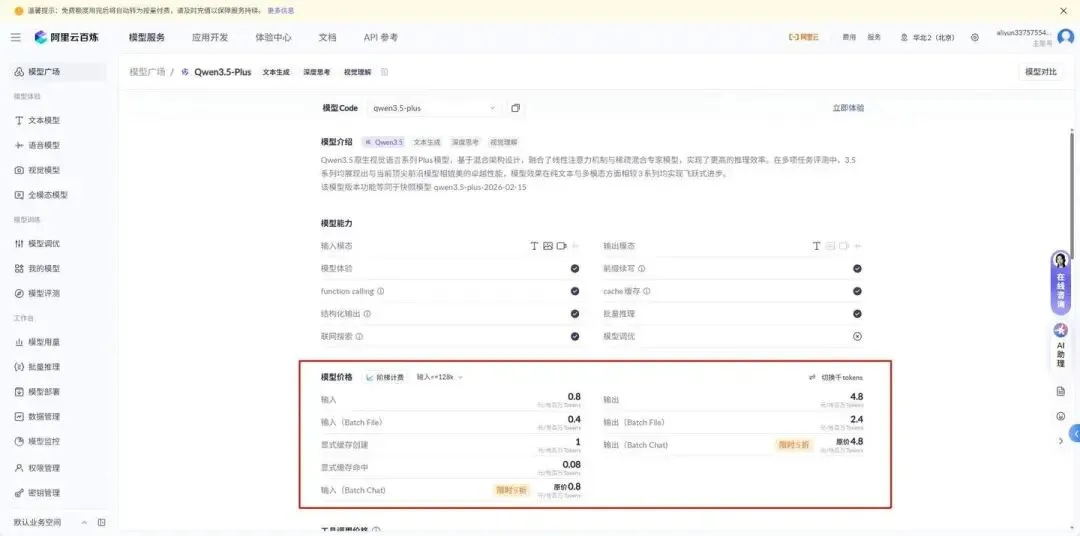Viewport: 1080px width, 536px height.
Task: Click 切换千 tokens unit switch
Action: coord(842,378)
